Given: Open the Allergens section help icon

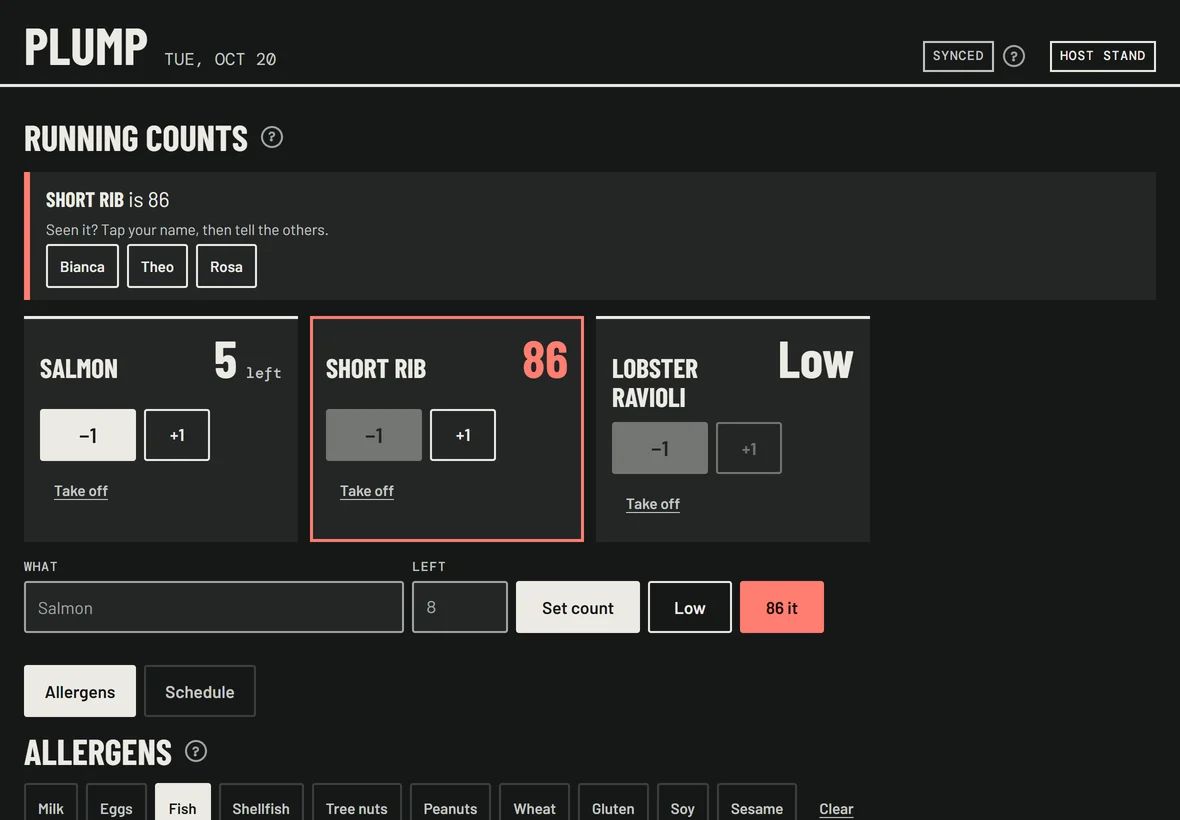Looking at the screenshot, I should [196, 752].
